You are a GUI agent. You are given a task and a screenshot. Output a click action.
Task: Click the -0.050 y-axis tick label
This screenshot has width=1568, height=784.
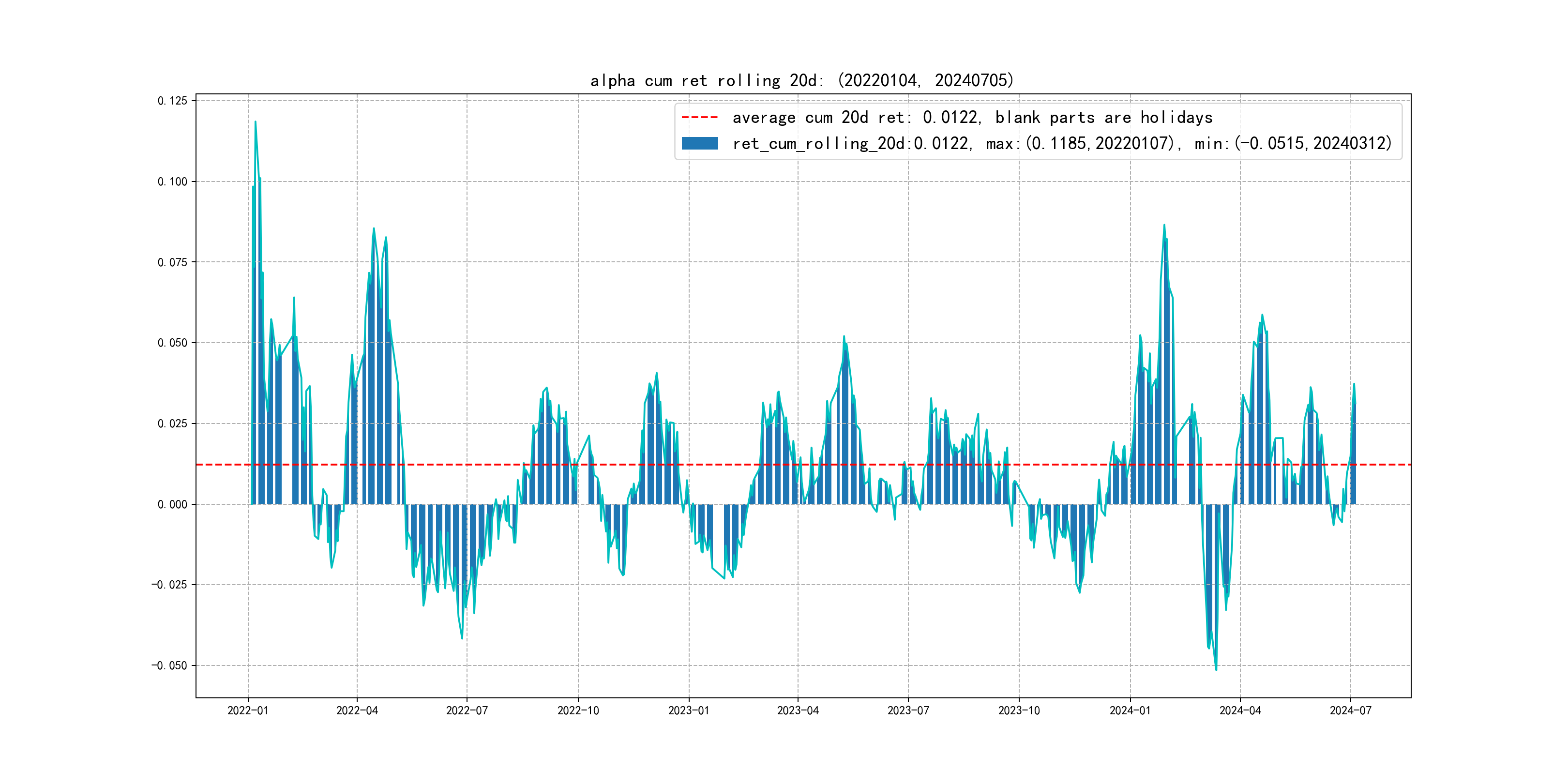click(169, 665)
